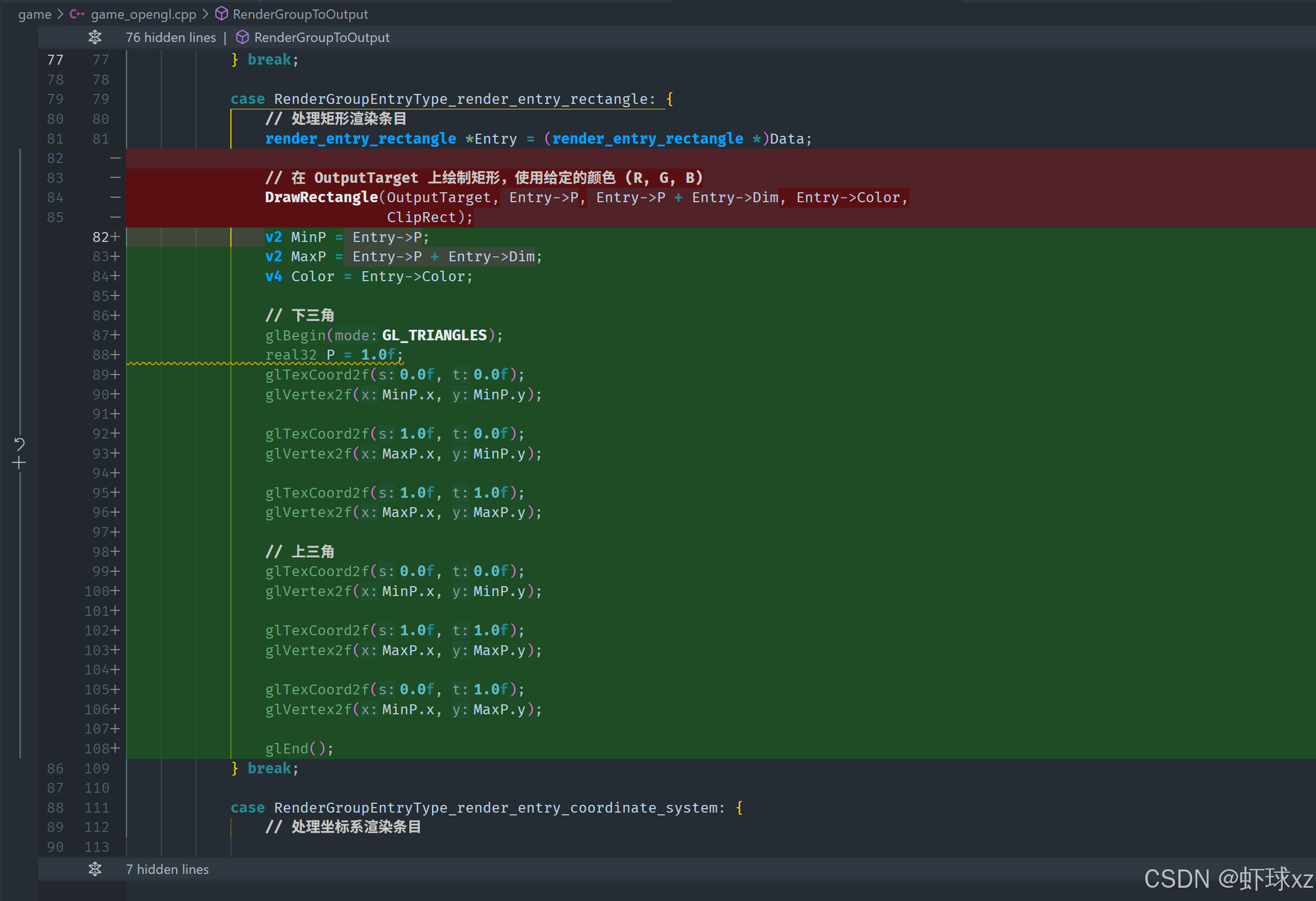The image size is (1316, 901).
Task: Open the game folder breadcrumb
Action: (35, 14)
